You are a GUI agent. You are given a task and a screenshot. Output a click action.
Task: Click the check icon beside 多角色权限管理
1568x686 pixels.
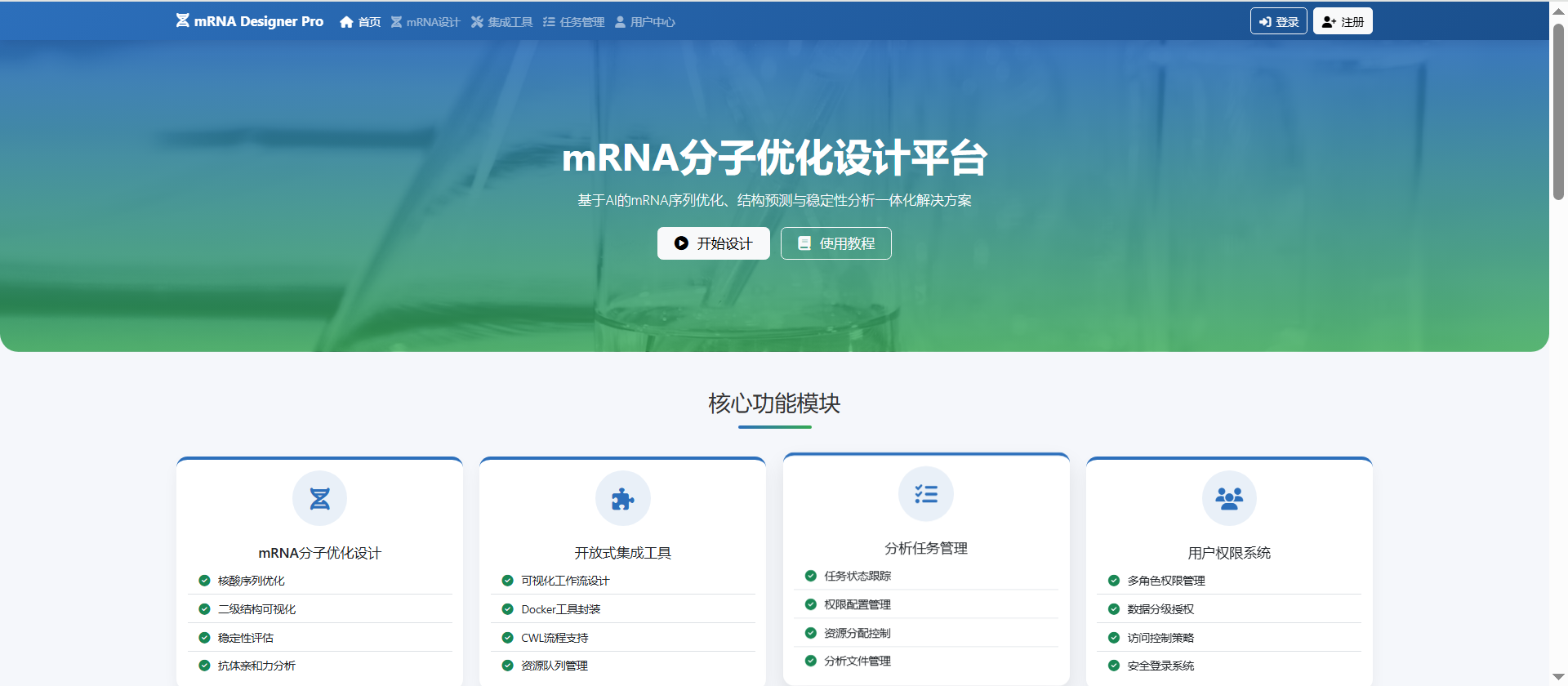[x=1114, y=581]
